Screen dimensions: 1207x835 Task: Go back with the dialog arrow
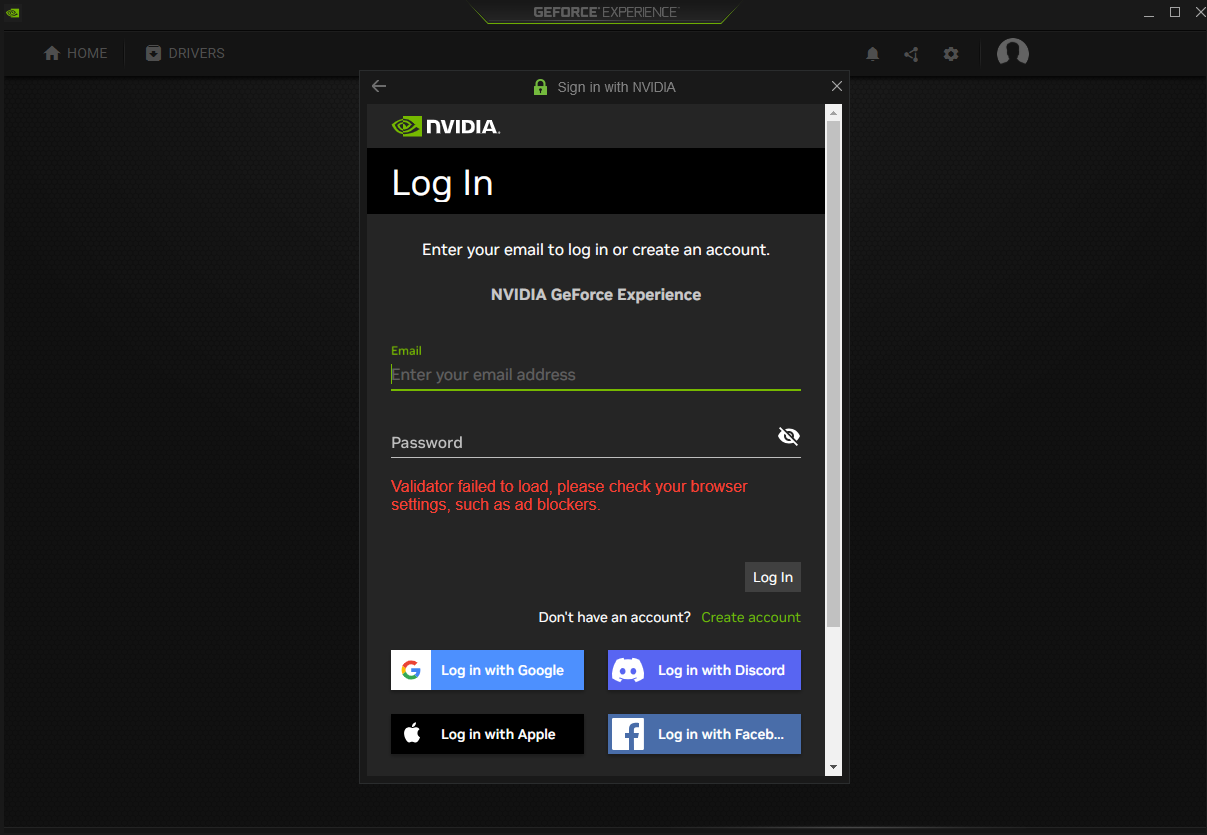(378, 86)
